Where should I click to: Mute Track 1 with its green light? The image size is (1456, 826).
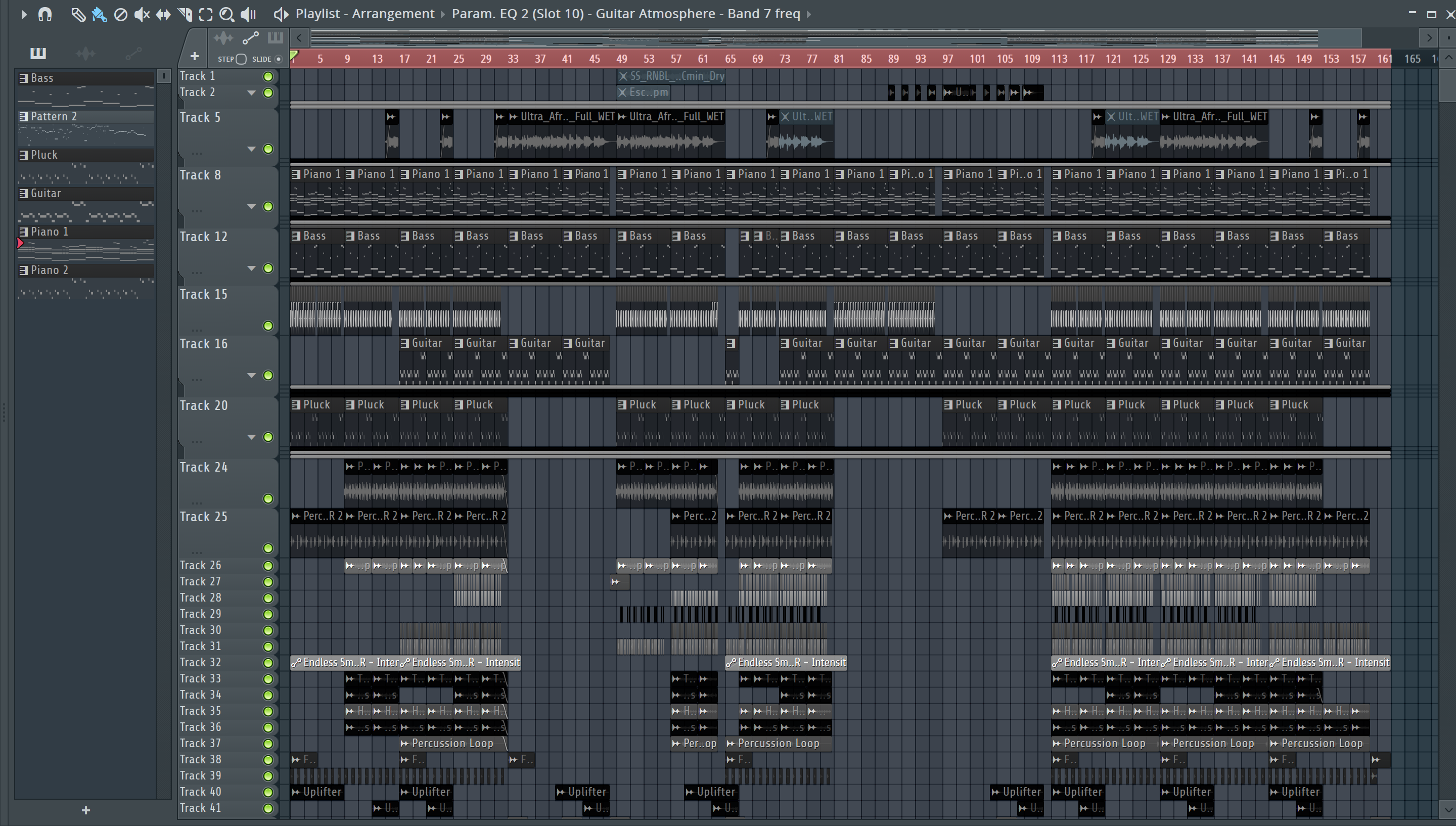tap(268, 77)
